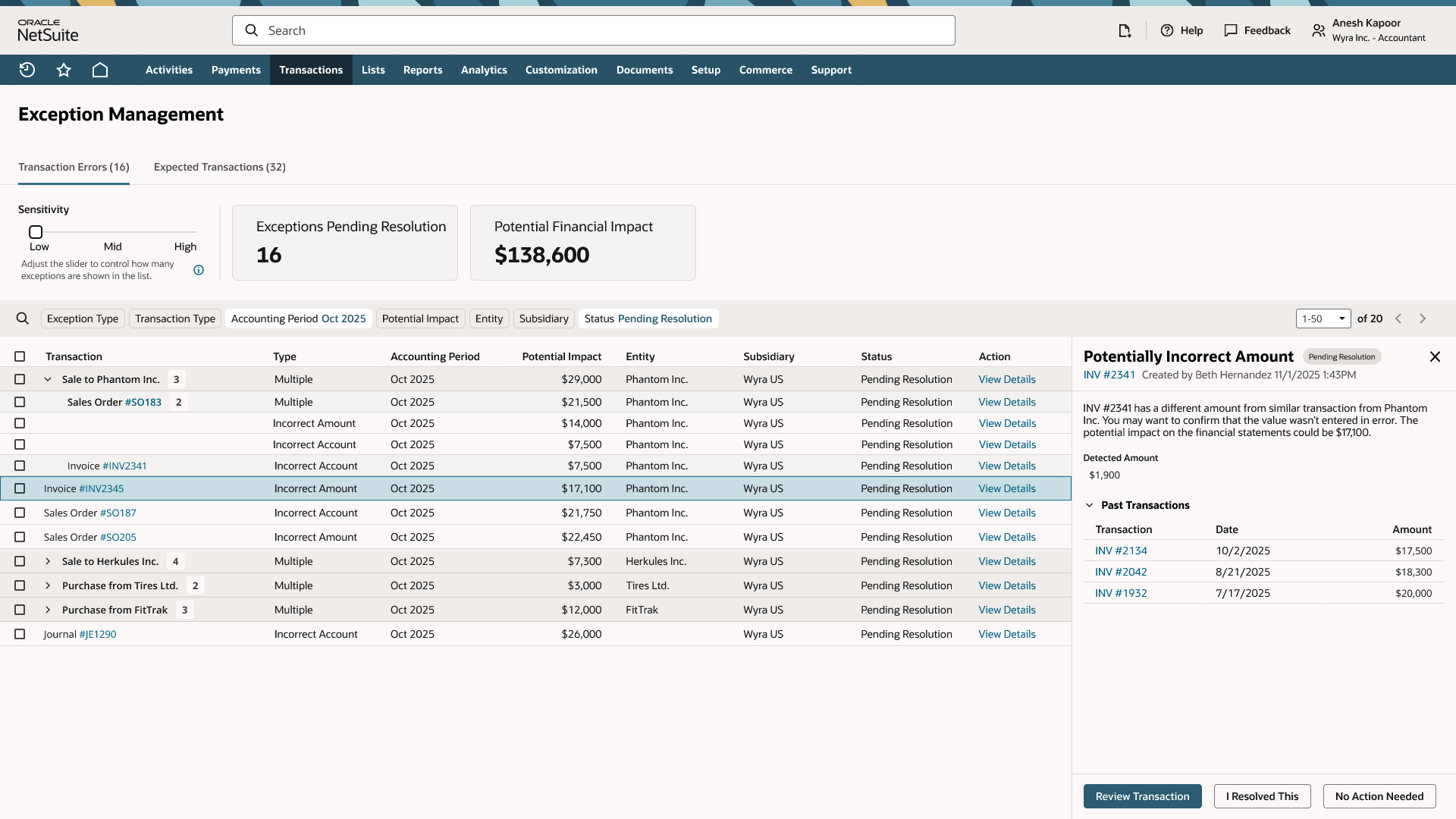
Task: Click the filter bar search magnifier icon
Action: click(23, 318)
